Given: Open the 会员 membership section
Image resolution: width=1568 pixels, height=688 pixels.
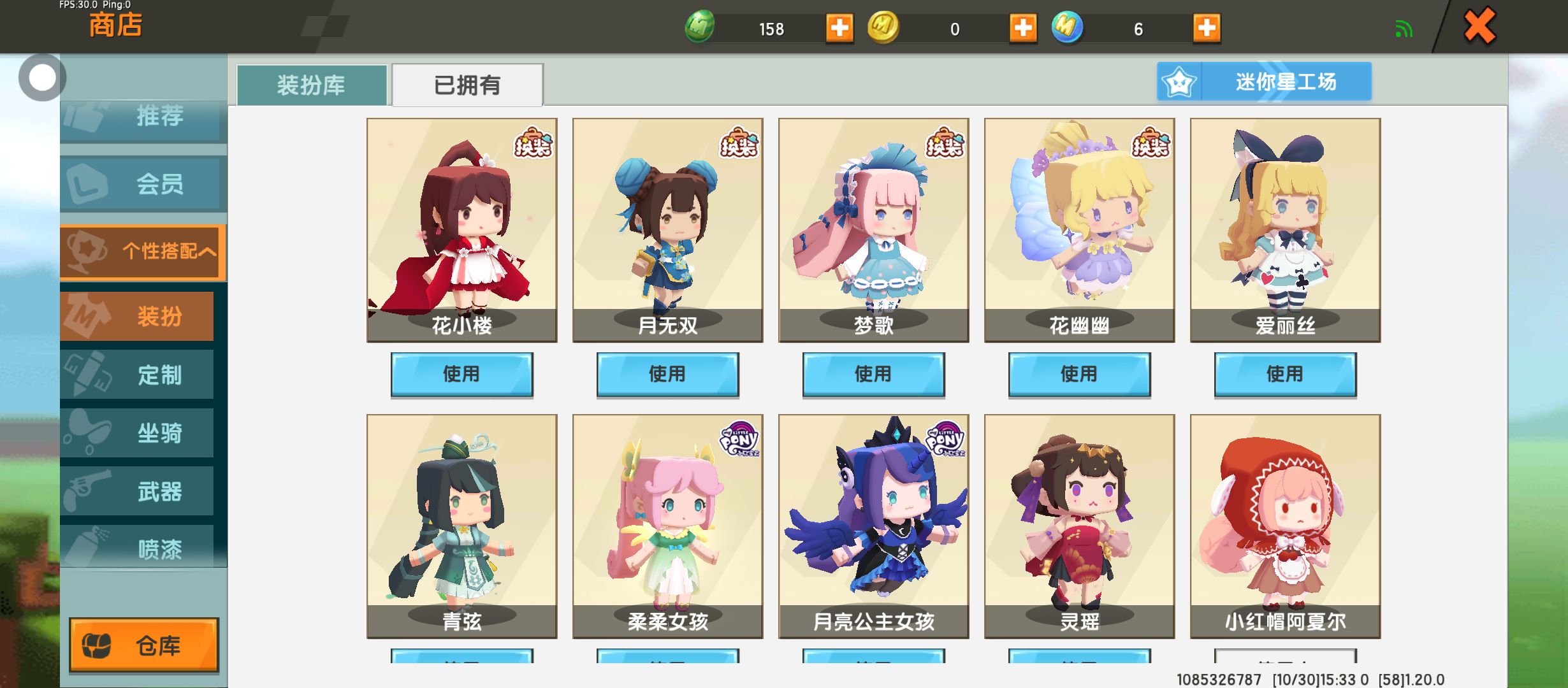Looking at the screenshot, I should click(143, 184).
